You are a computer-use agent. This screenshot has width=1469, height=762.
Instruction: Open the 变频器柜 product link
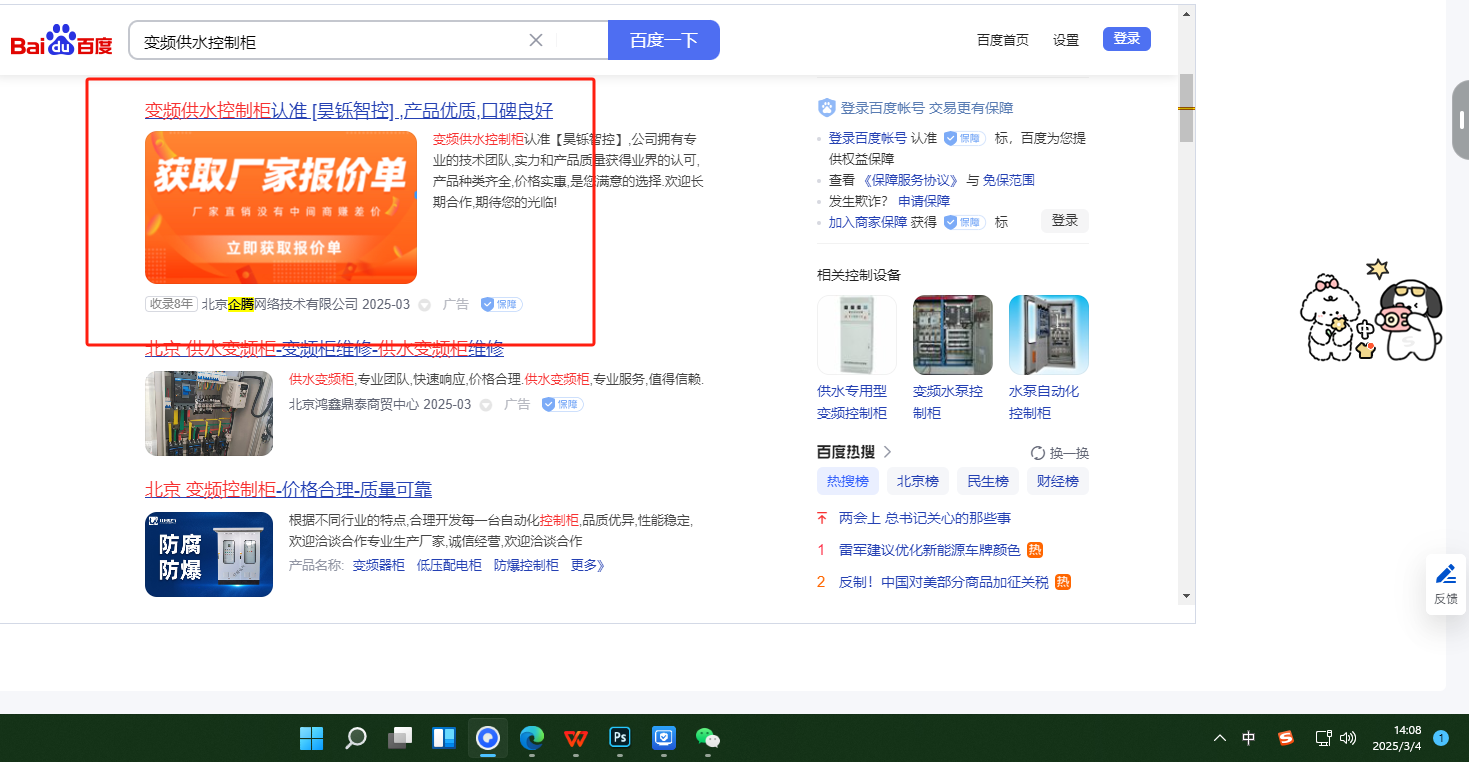click(x=379, y=565)
